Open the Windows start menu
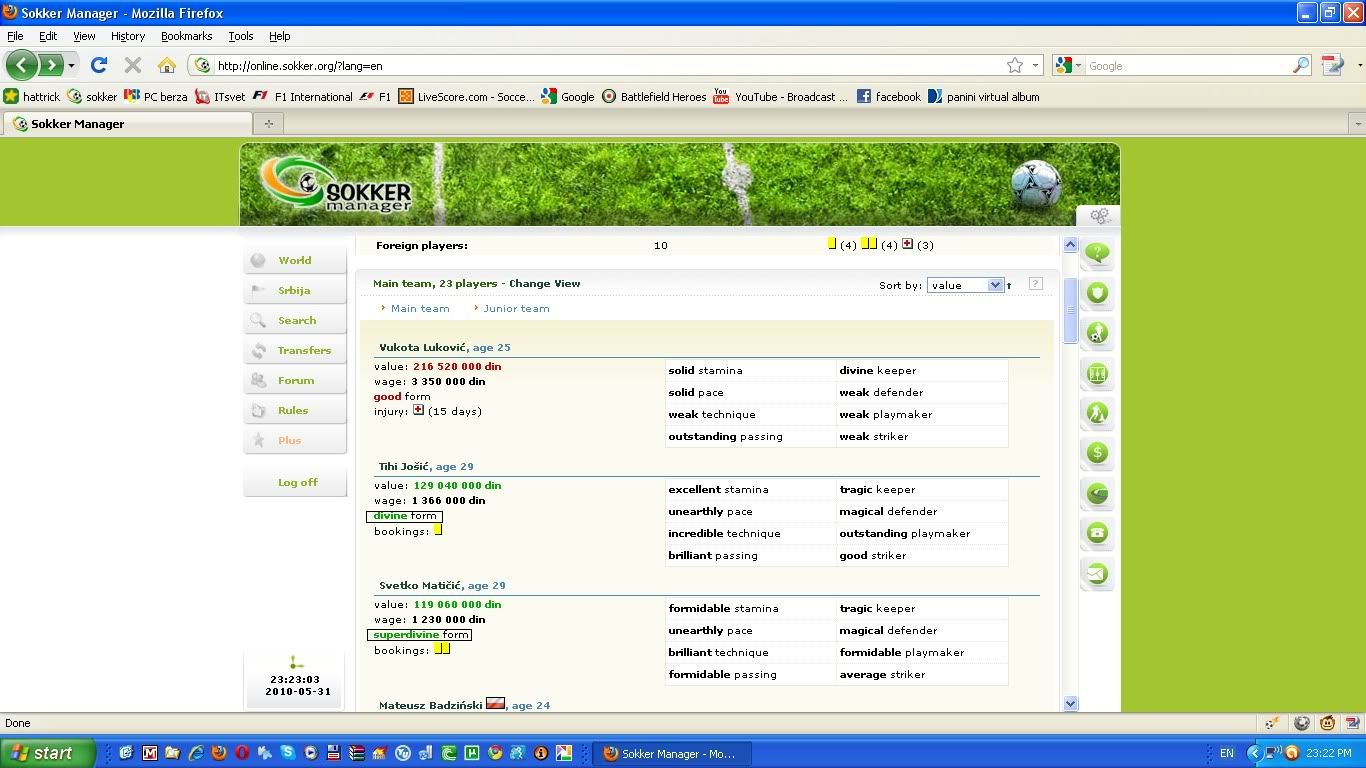Image resolution: width=1366 pixels, height=768 pixels. (48, 753)
